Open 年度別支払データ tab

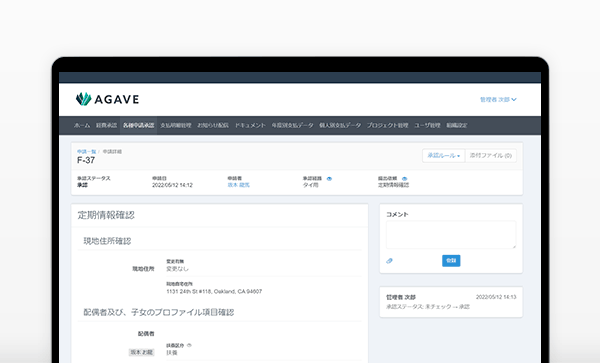[292, 125]
